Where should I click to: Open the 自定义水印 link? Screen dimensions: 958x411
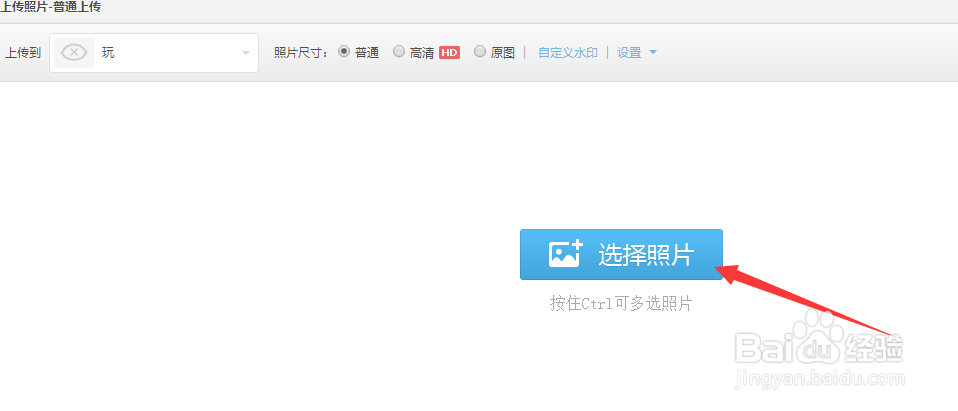pyautogui.click(x=568, y=53)
